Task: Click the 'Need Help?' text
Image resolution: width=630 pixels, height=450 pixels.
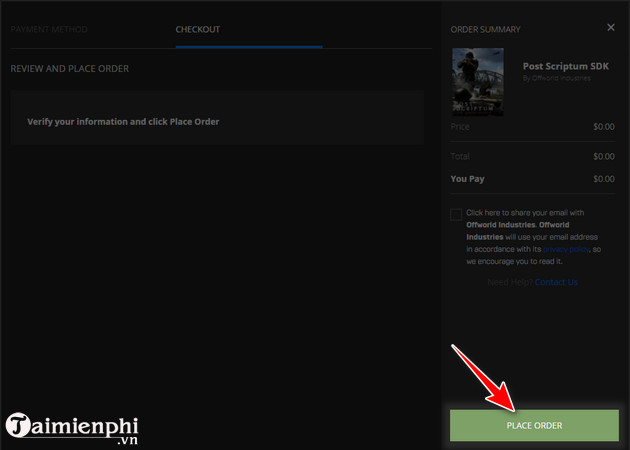Action: pyautogui.click(x=510, y=282)
